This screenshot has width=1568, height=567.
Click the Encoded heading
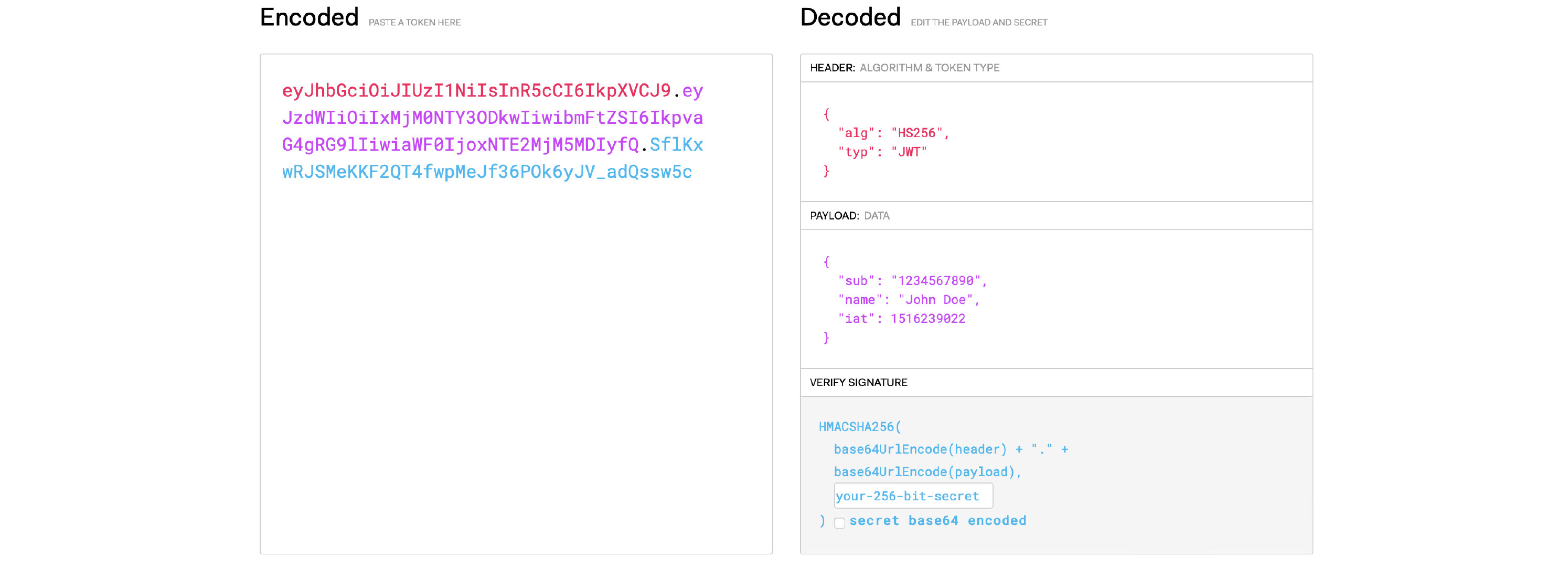tap(309, 17)
